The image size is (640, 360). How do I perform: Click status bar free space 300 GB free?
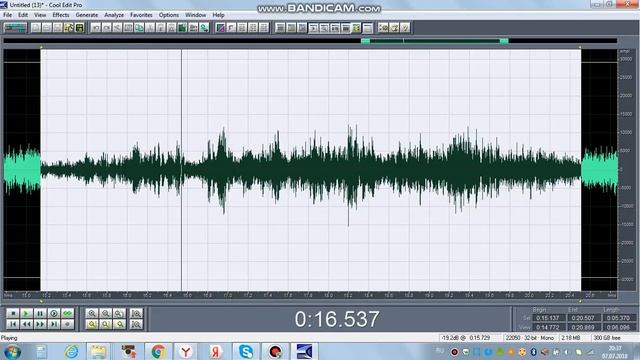[x=607, y=338]
